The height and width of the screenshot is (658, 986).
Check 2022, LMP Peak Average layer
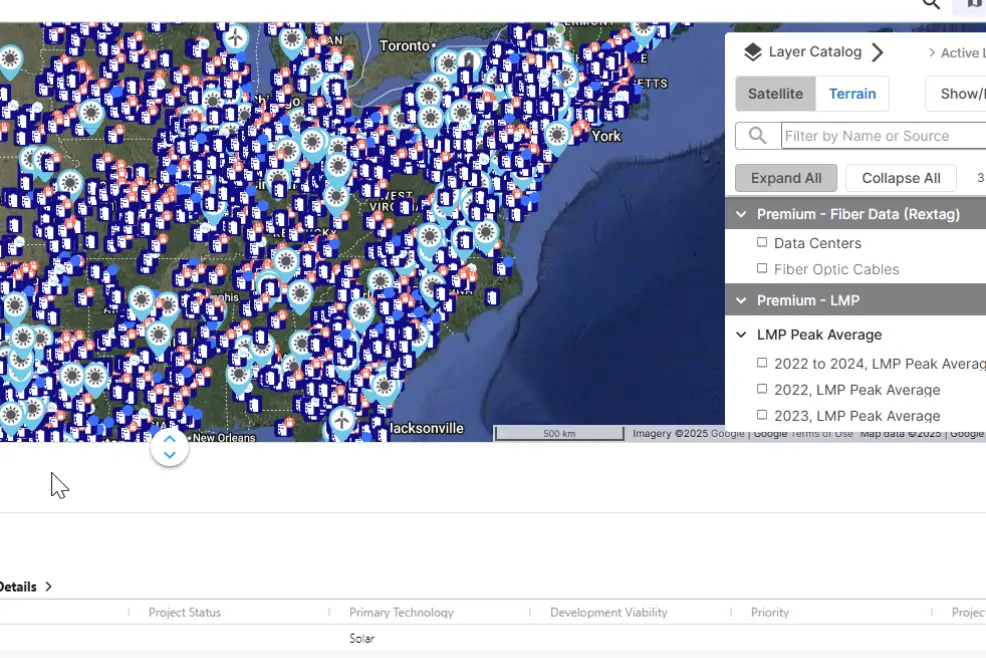(x=762, y=389)
